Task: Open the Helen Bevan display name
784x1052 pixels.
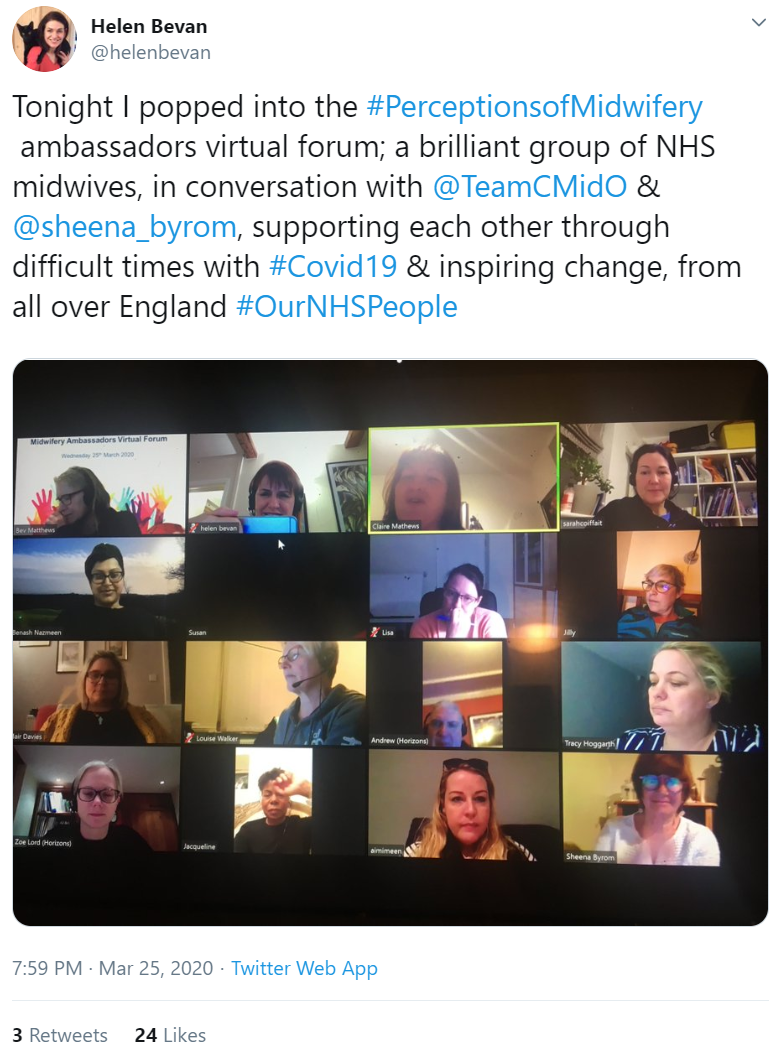Action: click(149, 26)
